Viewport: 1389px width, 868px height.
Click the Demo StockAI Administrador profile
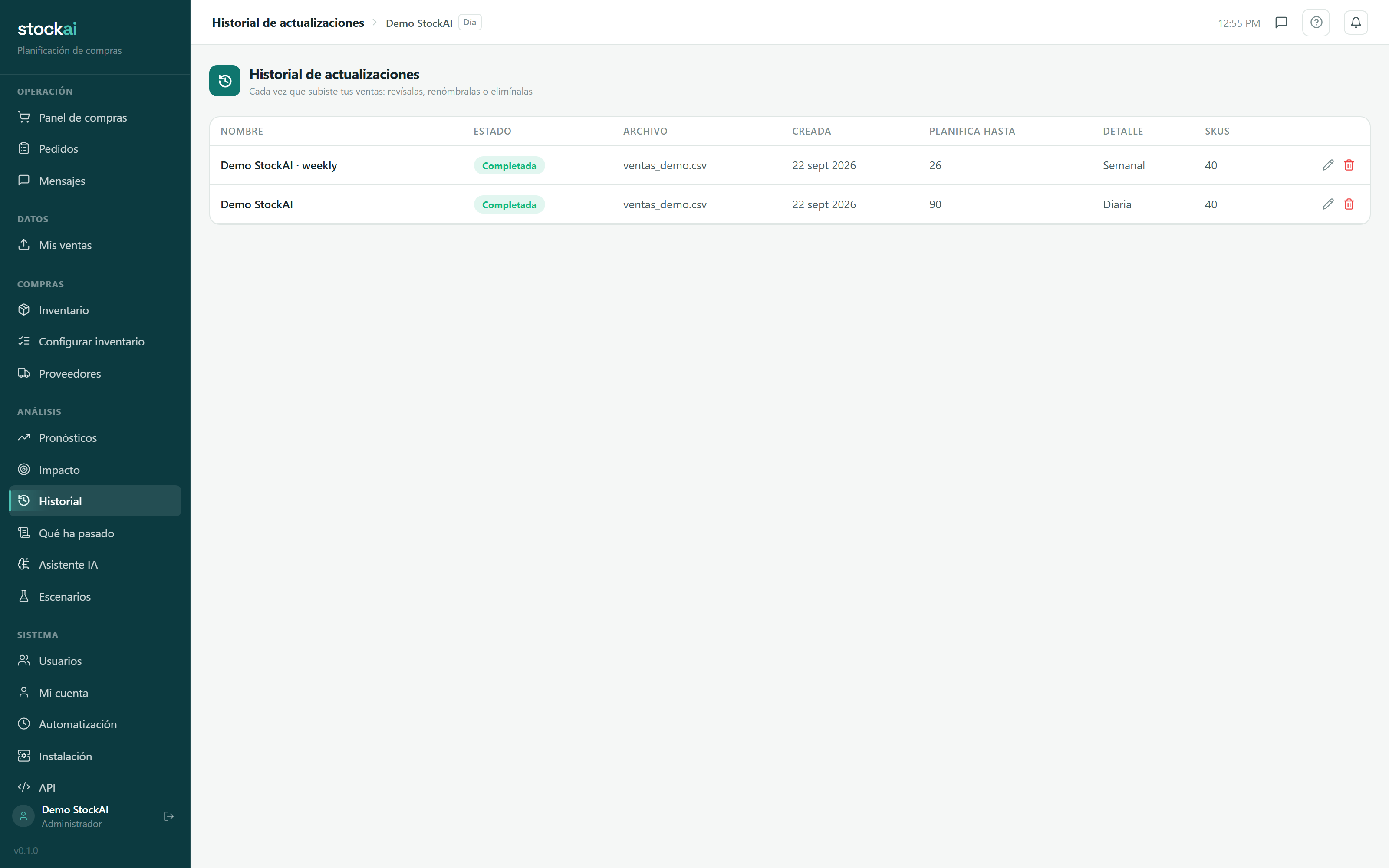(x=75, y=816)
